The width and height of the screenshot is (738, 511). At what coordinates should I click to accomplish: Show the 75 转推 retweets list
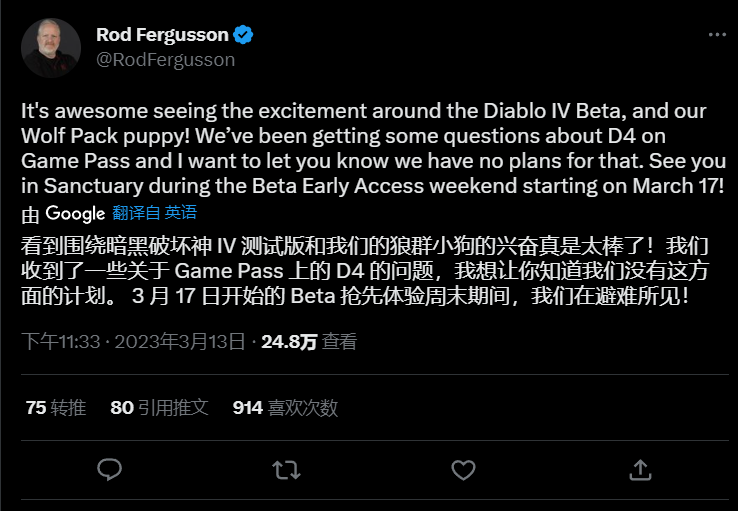point(56,407)
